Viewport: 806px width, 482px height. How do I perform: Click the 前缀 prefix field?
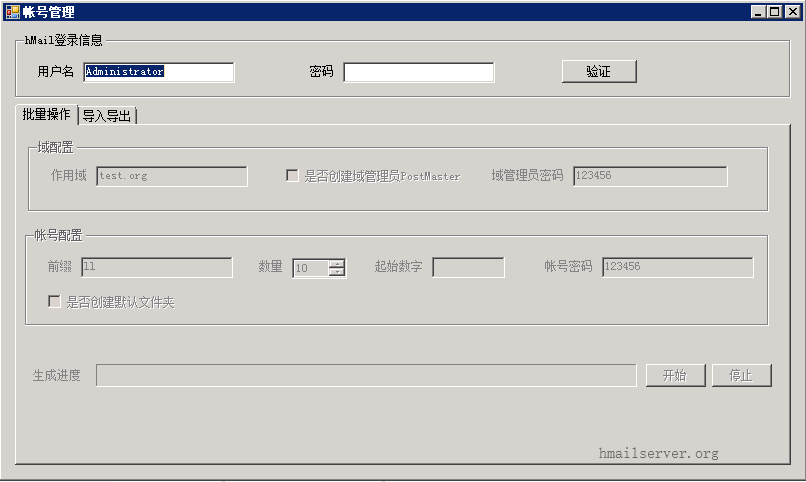(x=157, y=267)
